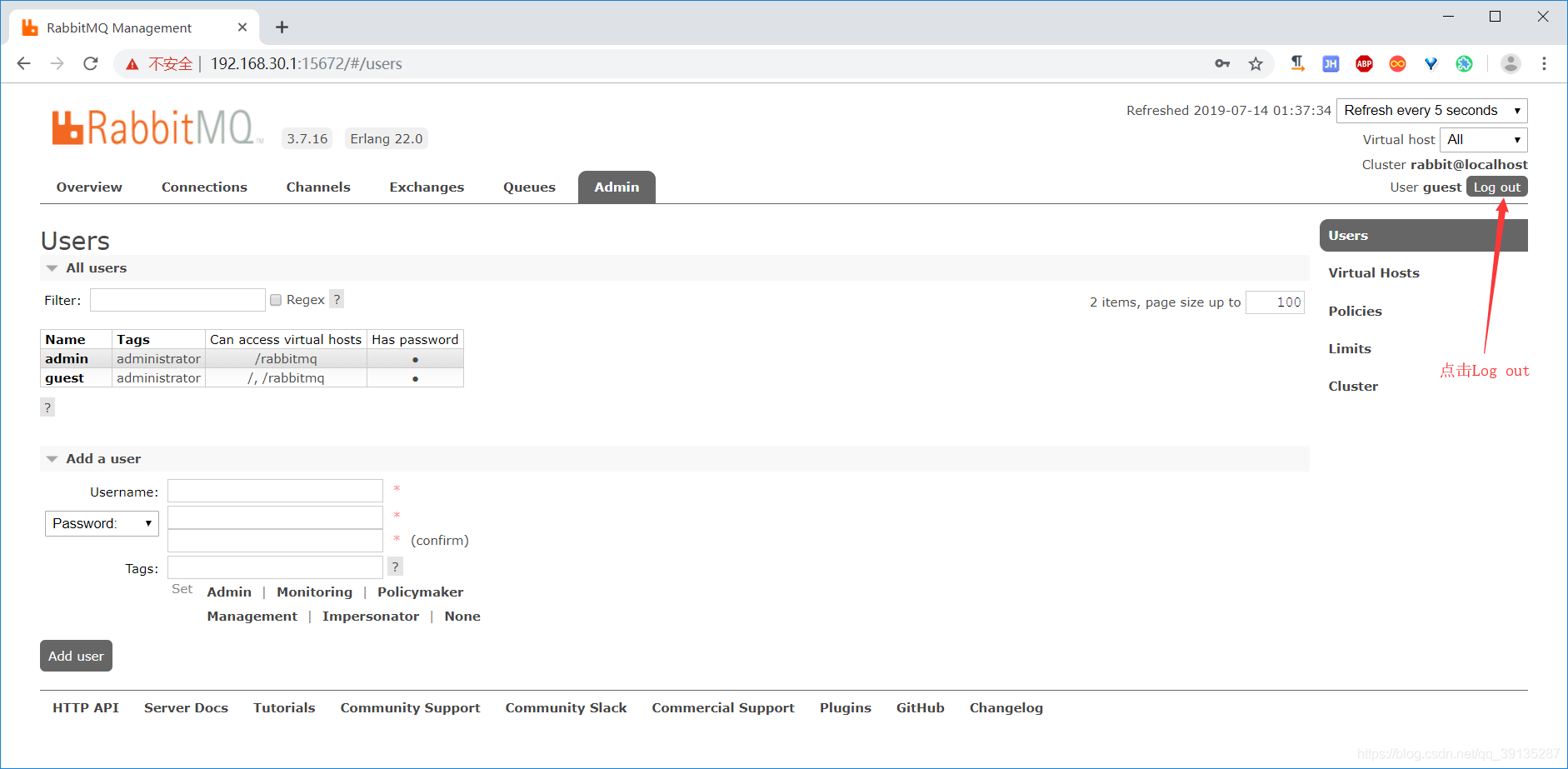This screenshot has width=1568, height=769.
Task: Click help icon next to Regex
Action: pyautogui.click(x=337, y=299)
